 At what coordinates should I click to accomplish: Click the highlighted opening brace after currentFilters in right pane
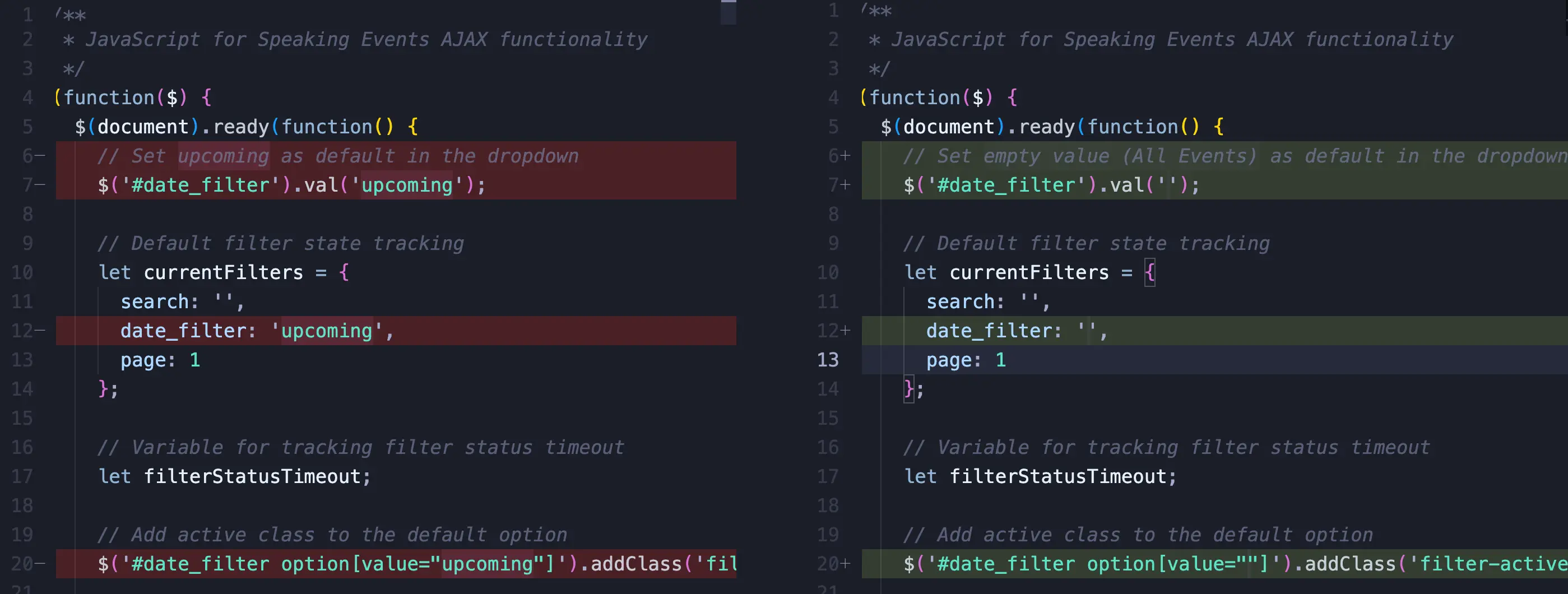pyautogui.click(x=1149, y=272)
